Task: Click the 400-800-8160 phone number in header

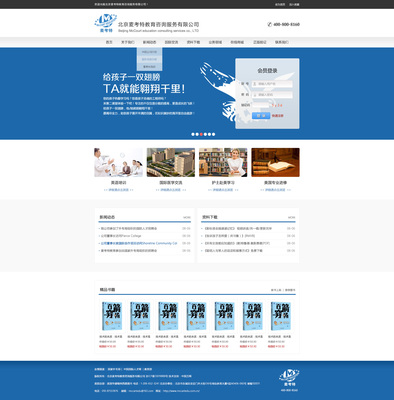Action: [287, 24]
